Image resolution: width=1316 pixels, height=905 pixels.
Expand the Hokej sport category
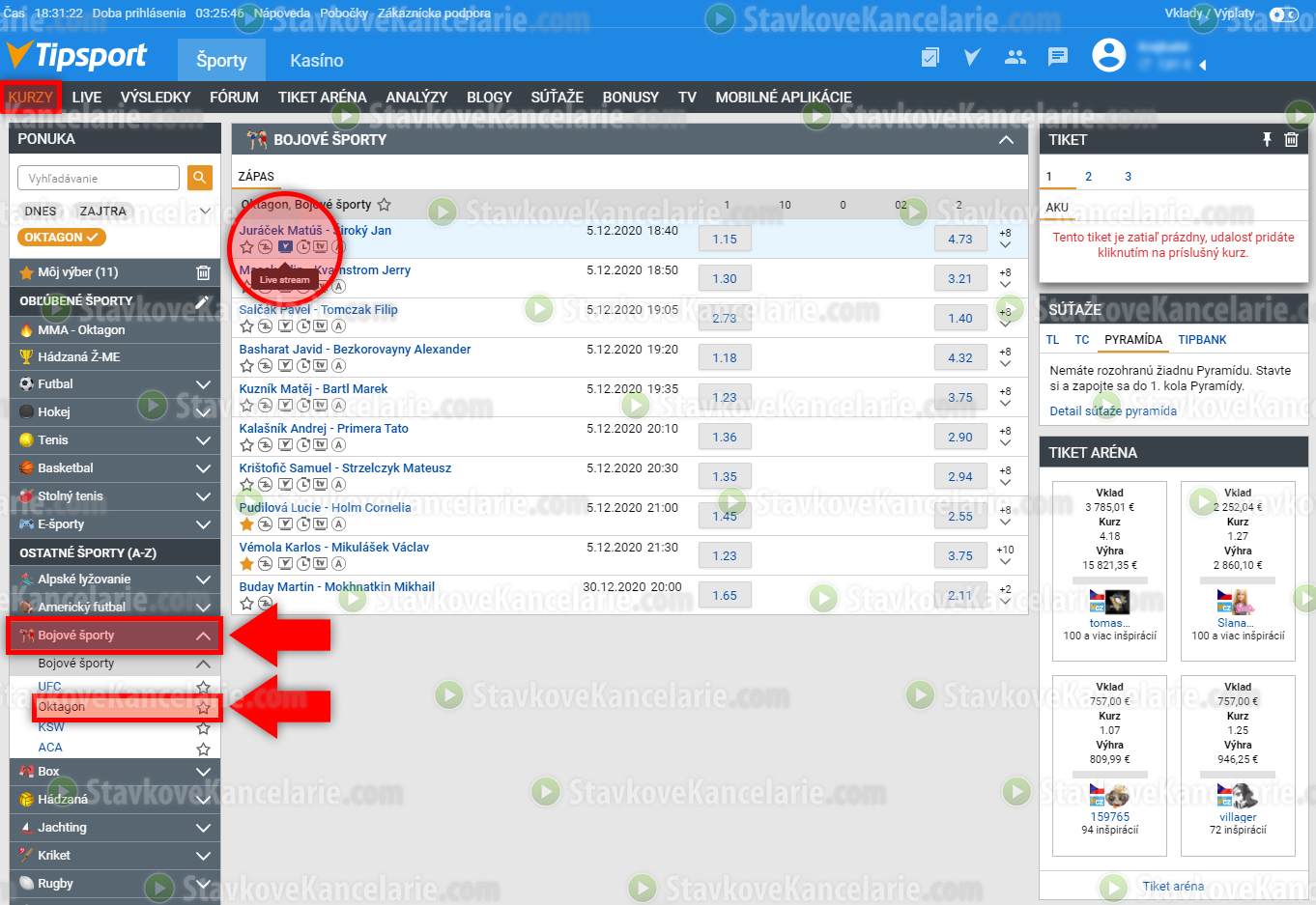tap(203, 412)
